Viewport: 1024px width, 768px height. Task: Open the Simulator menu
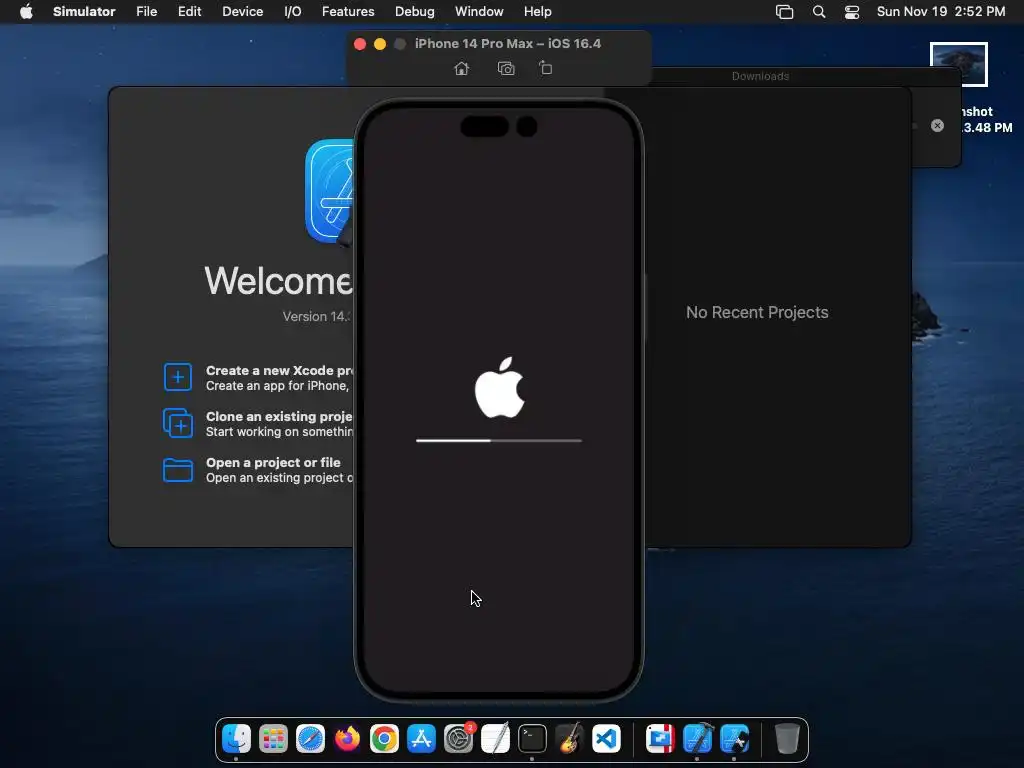click(x=84, y=12)
